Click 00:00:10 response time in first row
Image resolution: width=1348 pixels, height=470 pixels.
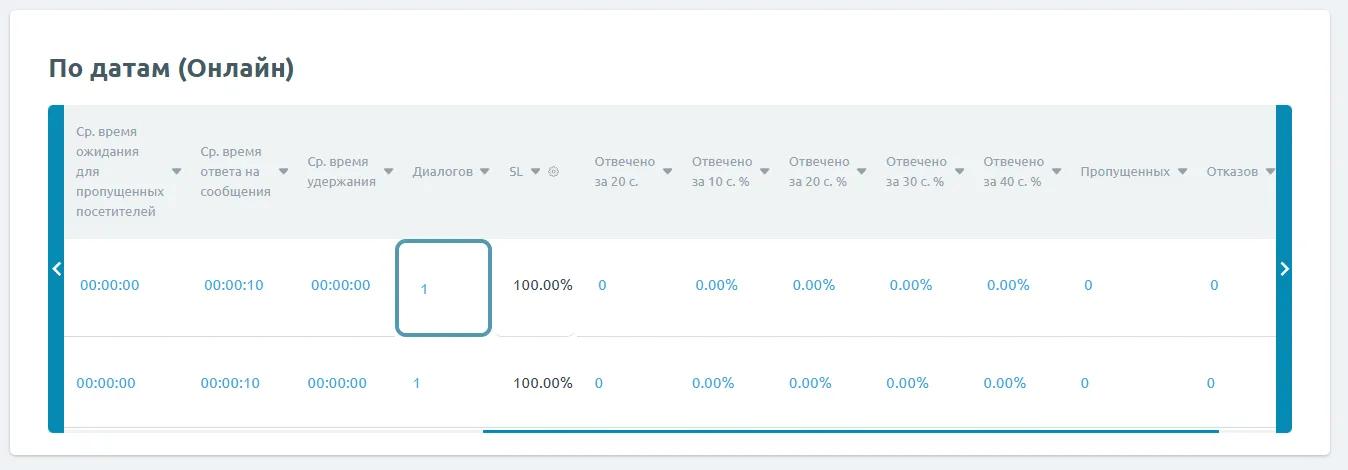(233, 285)
